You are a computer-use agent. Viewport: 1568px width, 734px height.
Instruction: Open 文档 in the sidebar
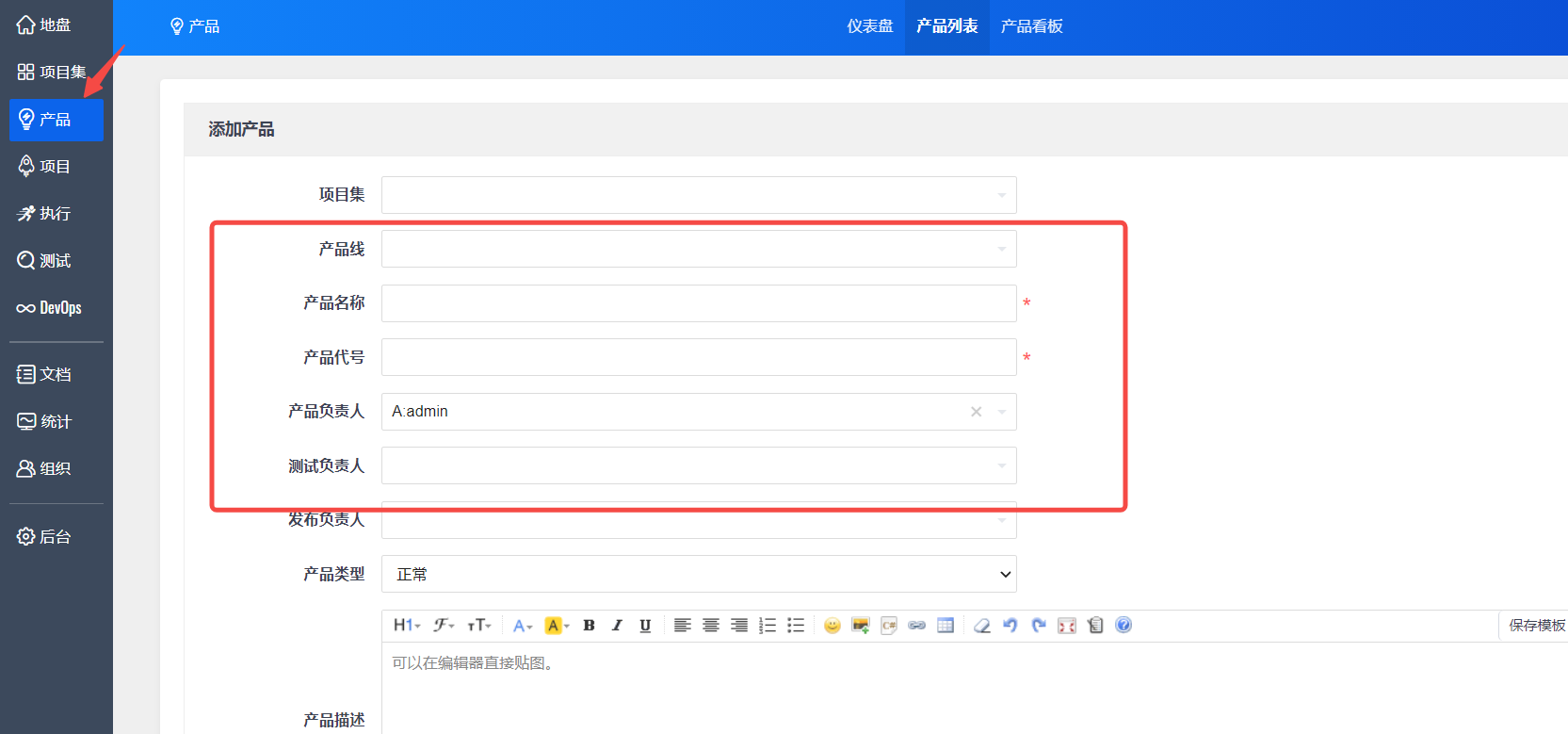point(44,375)
